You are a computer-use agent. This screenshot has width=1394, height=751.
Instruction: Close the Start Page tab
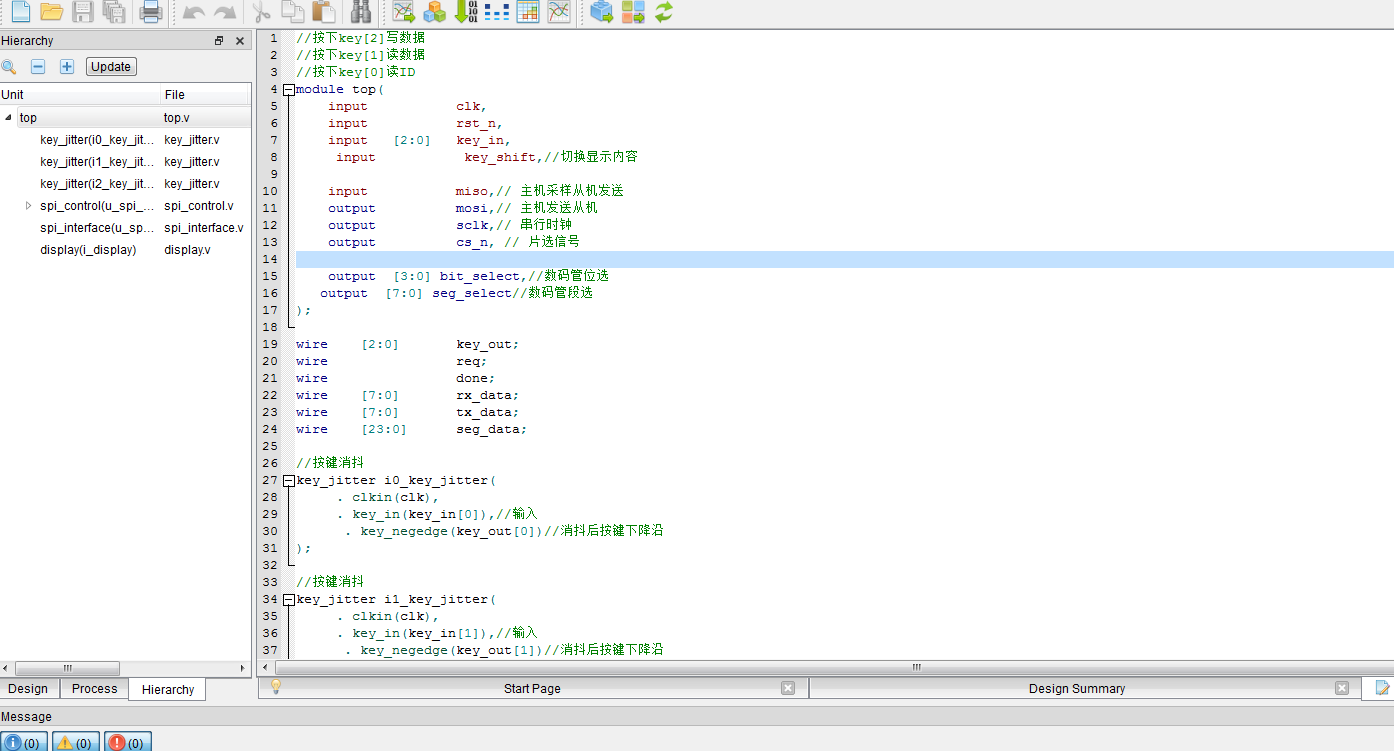[x=787, y=688]
